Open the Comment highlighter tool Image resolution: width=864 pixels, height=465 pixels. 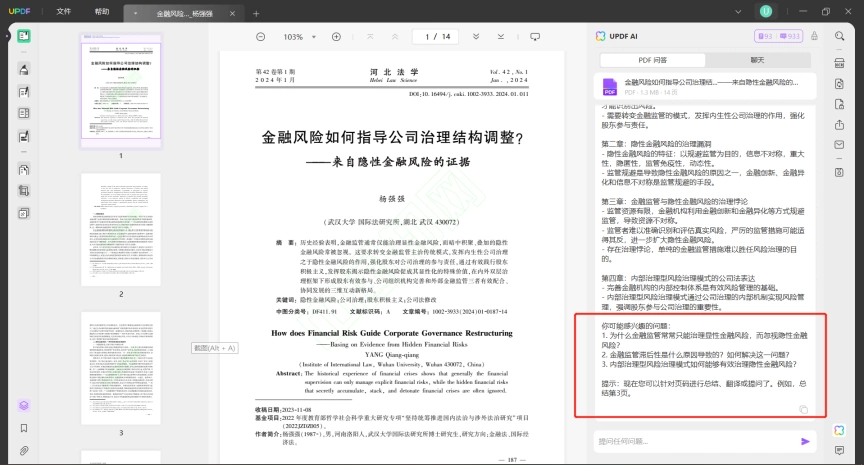[x=24, y=70]
